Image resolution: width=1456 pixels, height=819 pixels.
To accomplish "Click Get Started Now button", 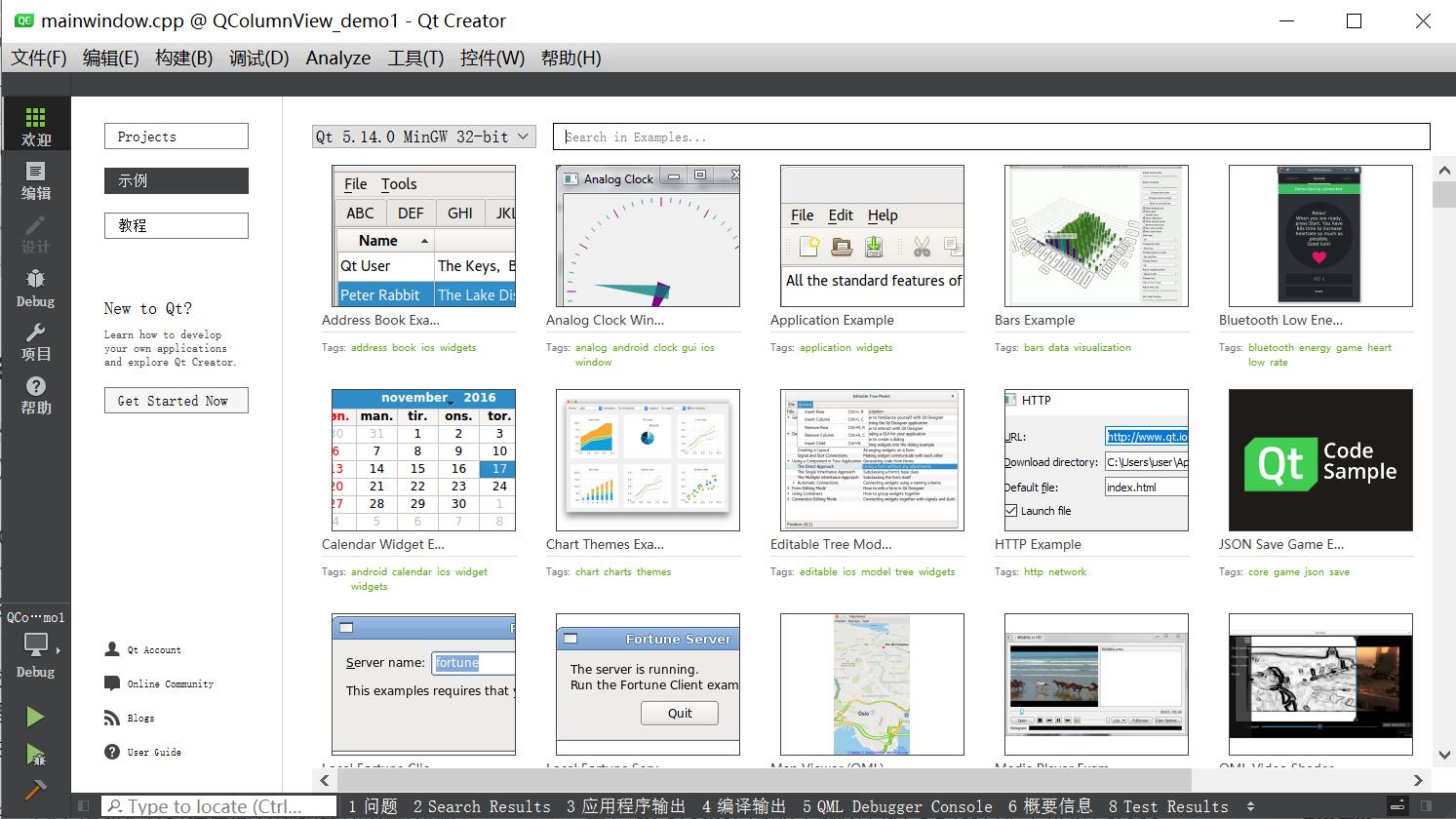I will click(177, 401).
